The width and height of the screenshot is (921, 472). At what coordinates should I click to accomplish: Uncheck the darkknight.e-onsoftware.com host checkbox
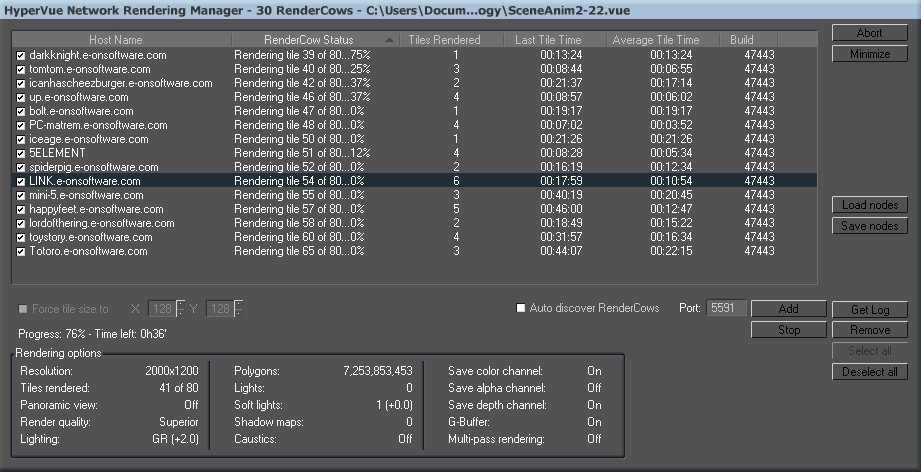21,56
